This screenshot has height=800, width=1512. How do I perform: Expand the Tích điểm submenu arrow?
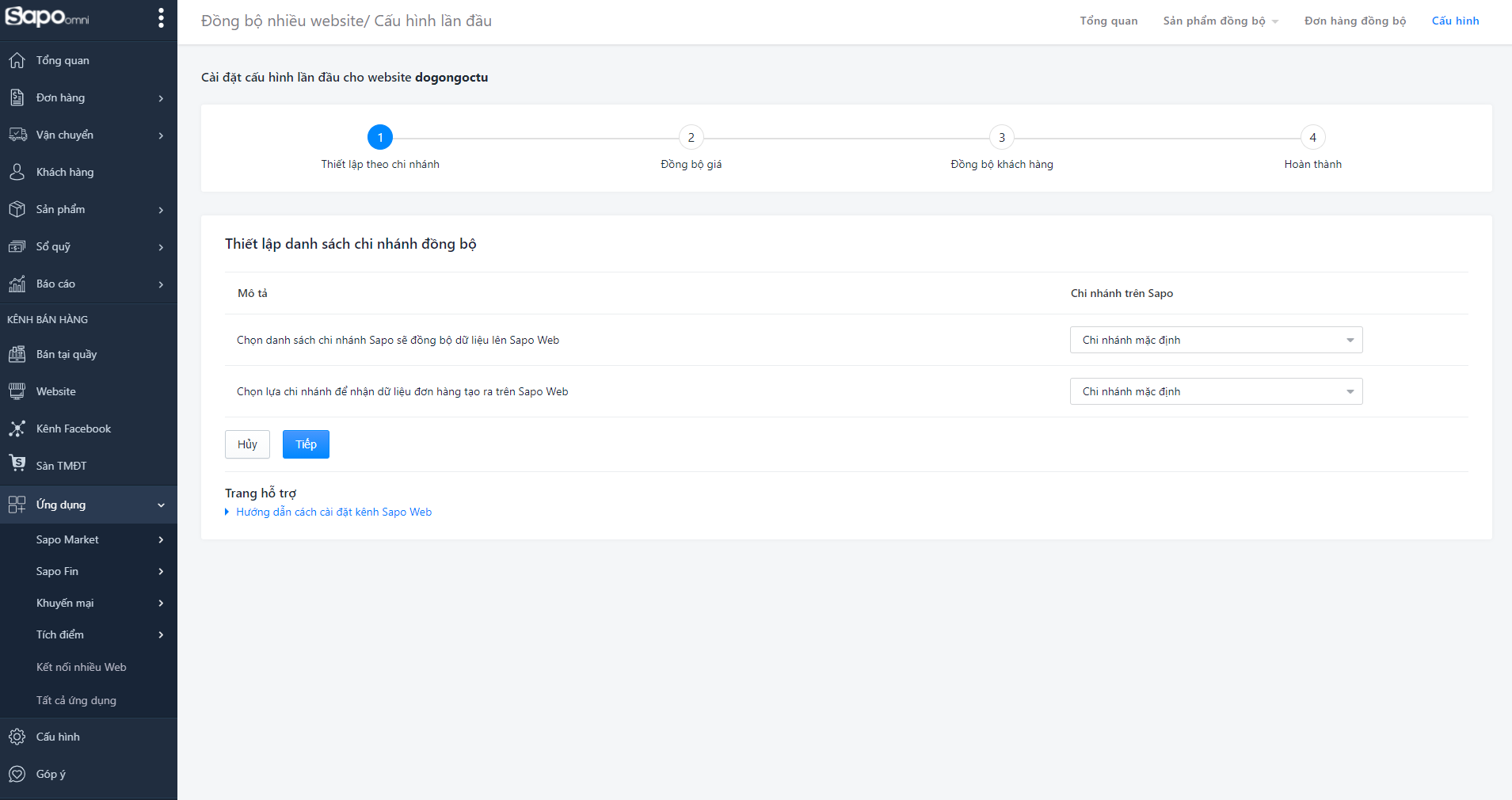(161, 635)
